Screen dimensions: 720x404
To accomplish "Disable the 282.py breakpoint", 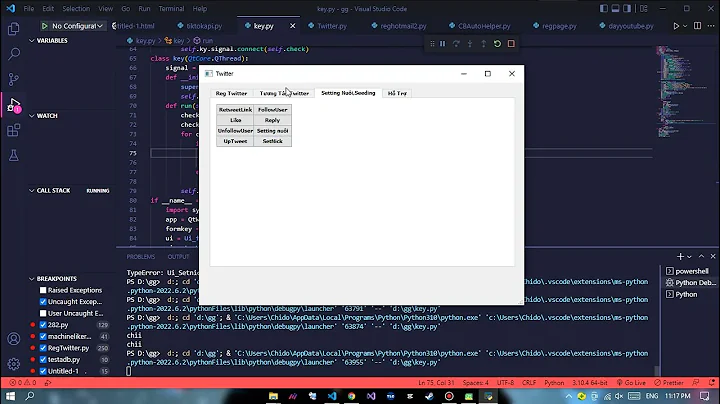I will tap(43, 325).
